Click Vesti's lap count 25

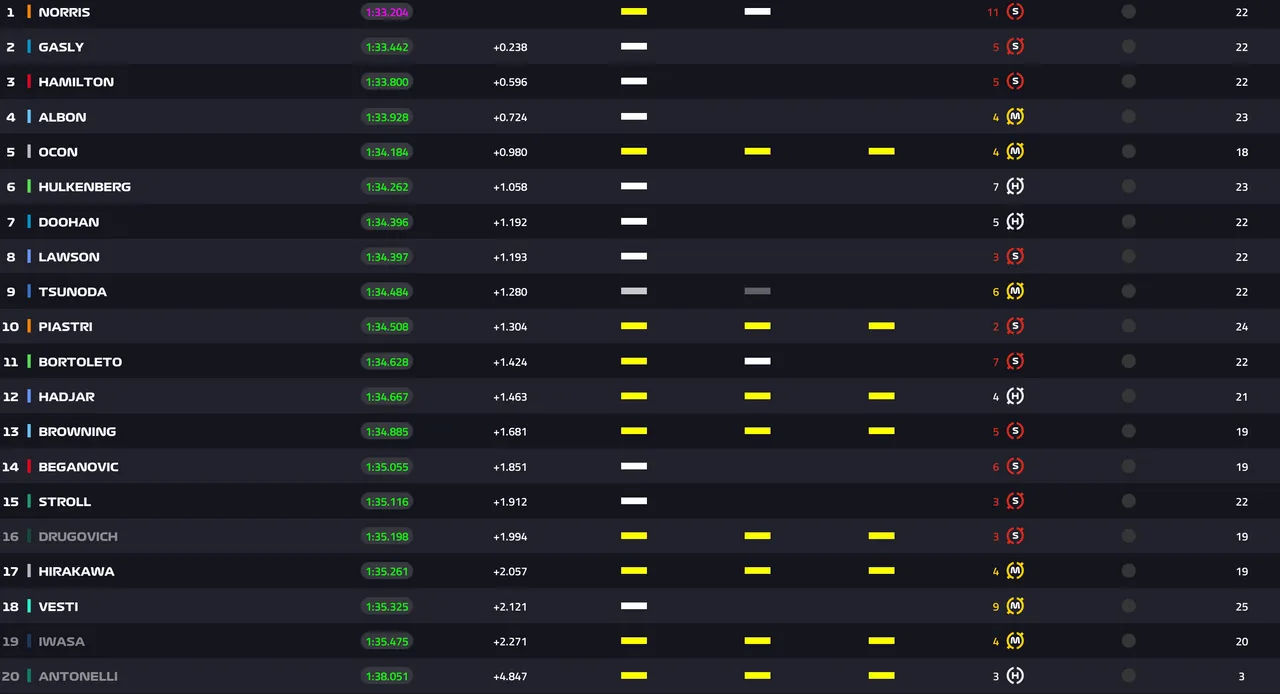[1242, 607]
